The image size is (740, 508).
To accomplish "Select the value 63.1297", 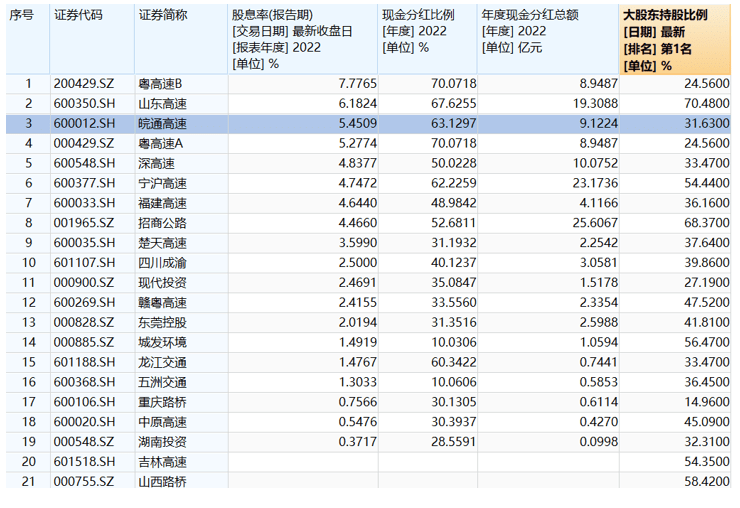I will (x=454, y=124).
